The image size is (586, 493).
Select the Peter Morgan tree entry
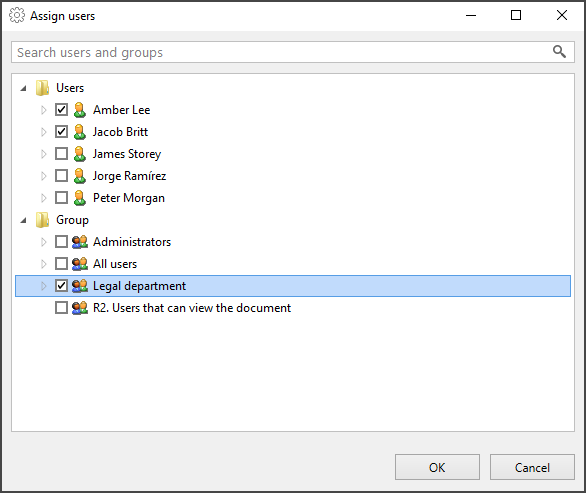click(129, 198)
